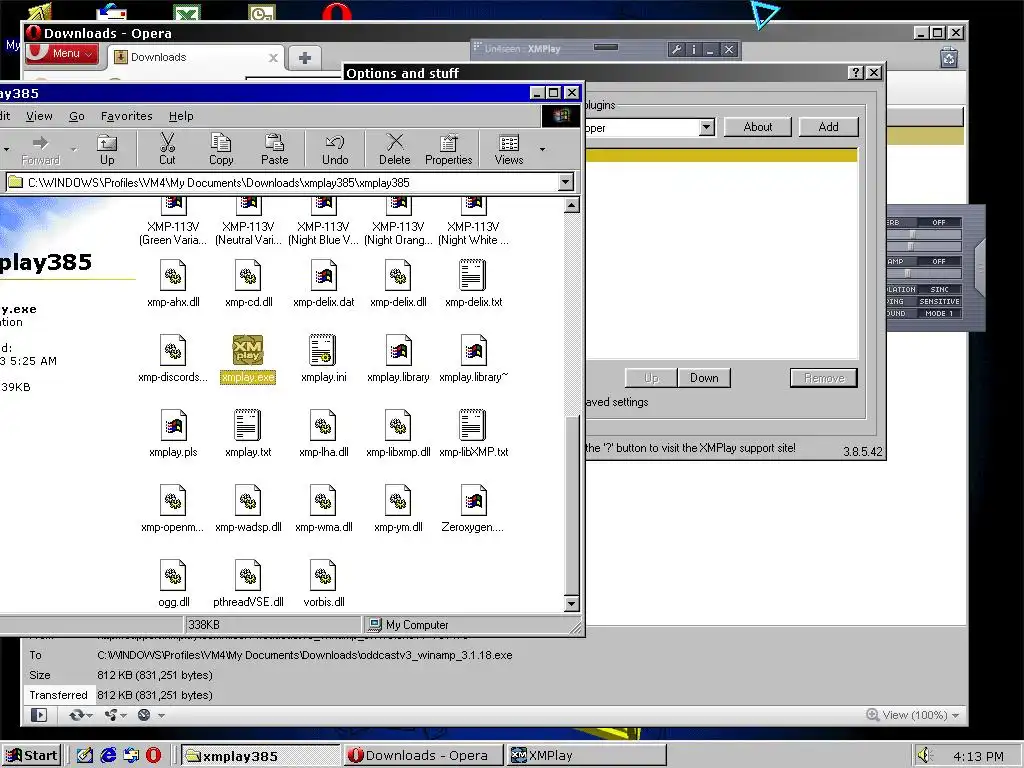Click the taskbar volume speaker icon
1024x768 pixels.
(923, 756)
